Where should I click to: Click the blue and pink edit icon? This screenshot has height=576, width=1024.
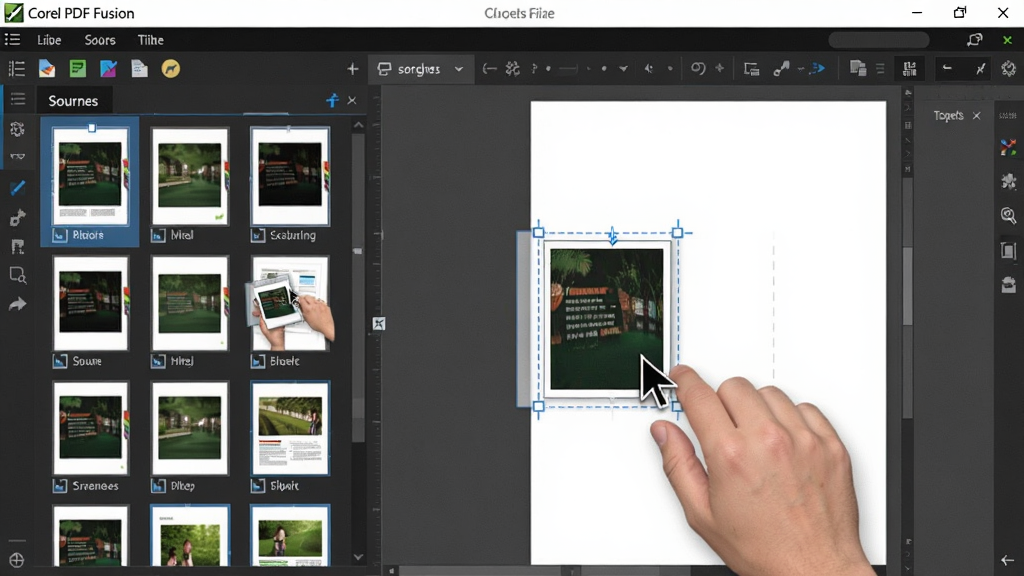point(108,69)
